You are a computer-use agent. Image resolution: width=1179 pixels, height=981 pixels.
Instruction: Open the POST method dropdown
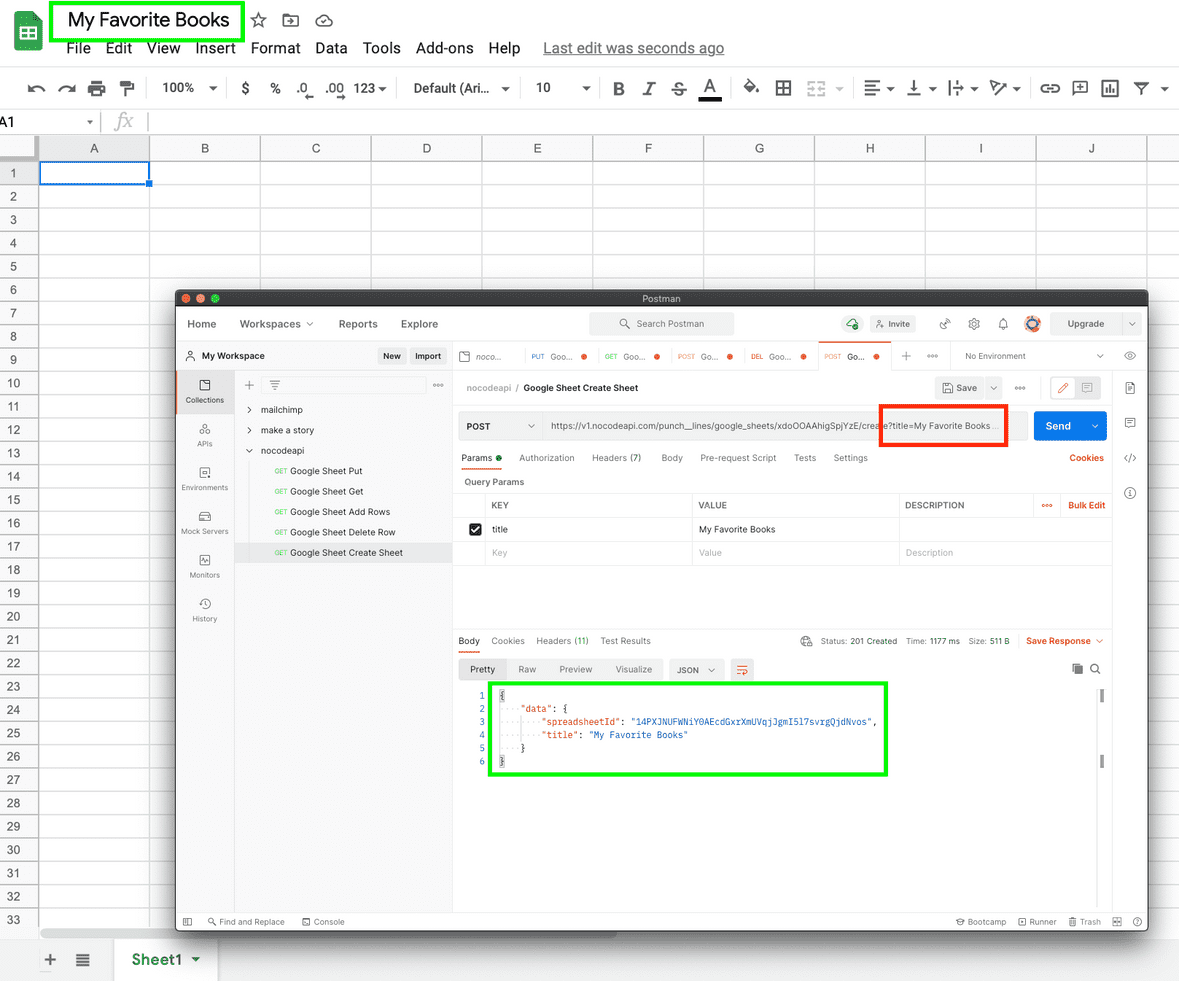(x=499, y=425)
